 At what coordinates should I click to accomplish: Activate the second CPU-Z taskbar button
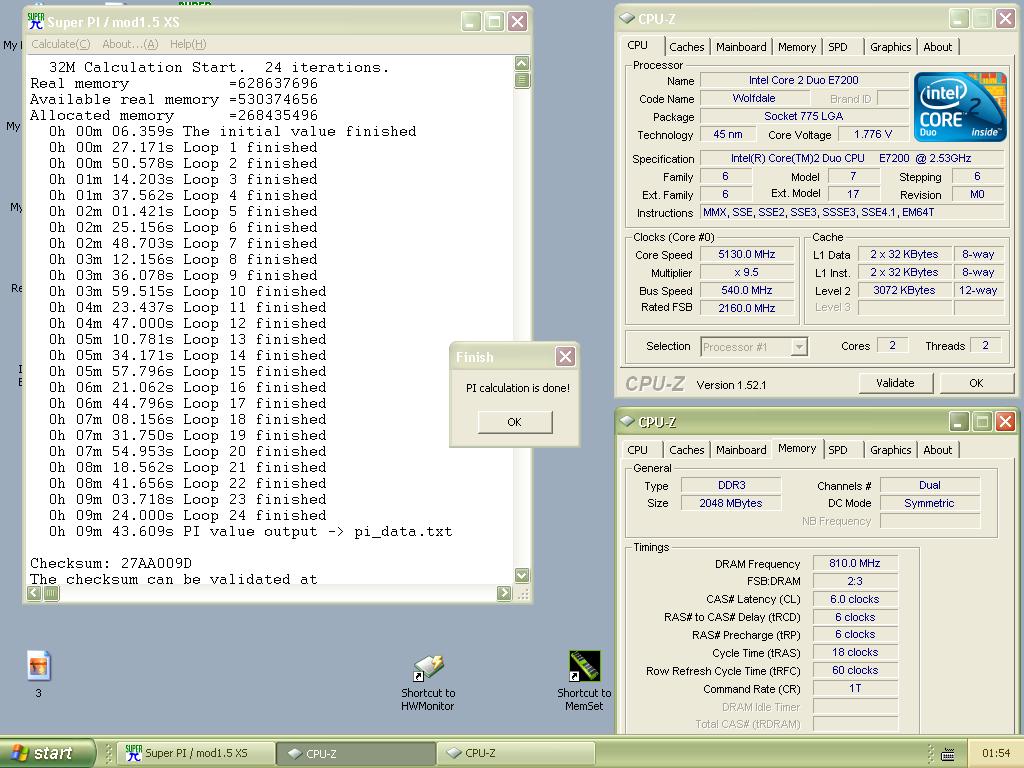[516, 753]
